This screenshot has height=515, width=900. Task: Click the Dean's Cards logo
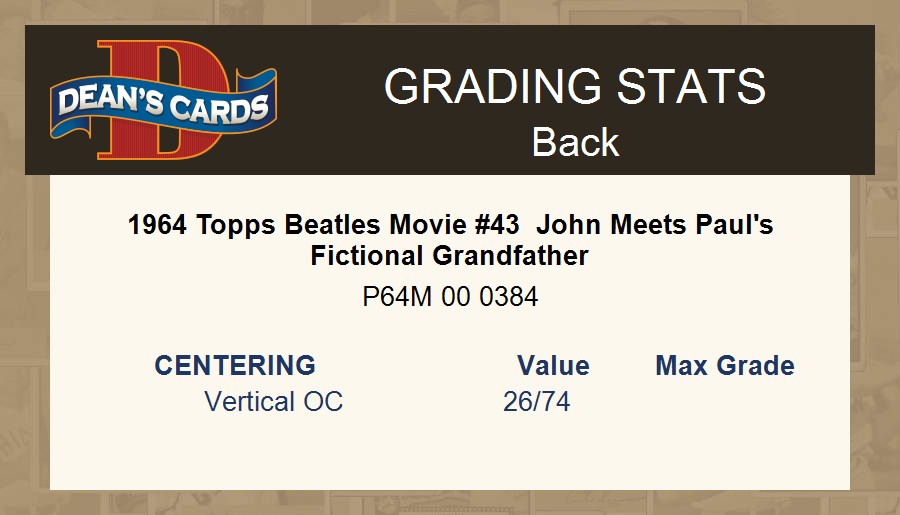tap(163, 101)
